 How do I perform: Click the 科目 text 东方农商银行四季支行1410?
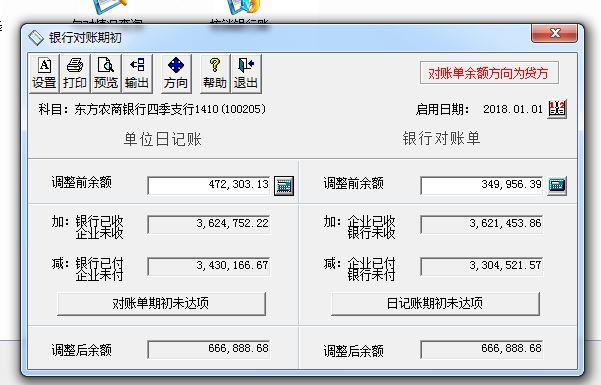tap(146, 109)
